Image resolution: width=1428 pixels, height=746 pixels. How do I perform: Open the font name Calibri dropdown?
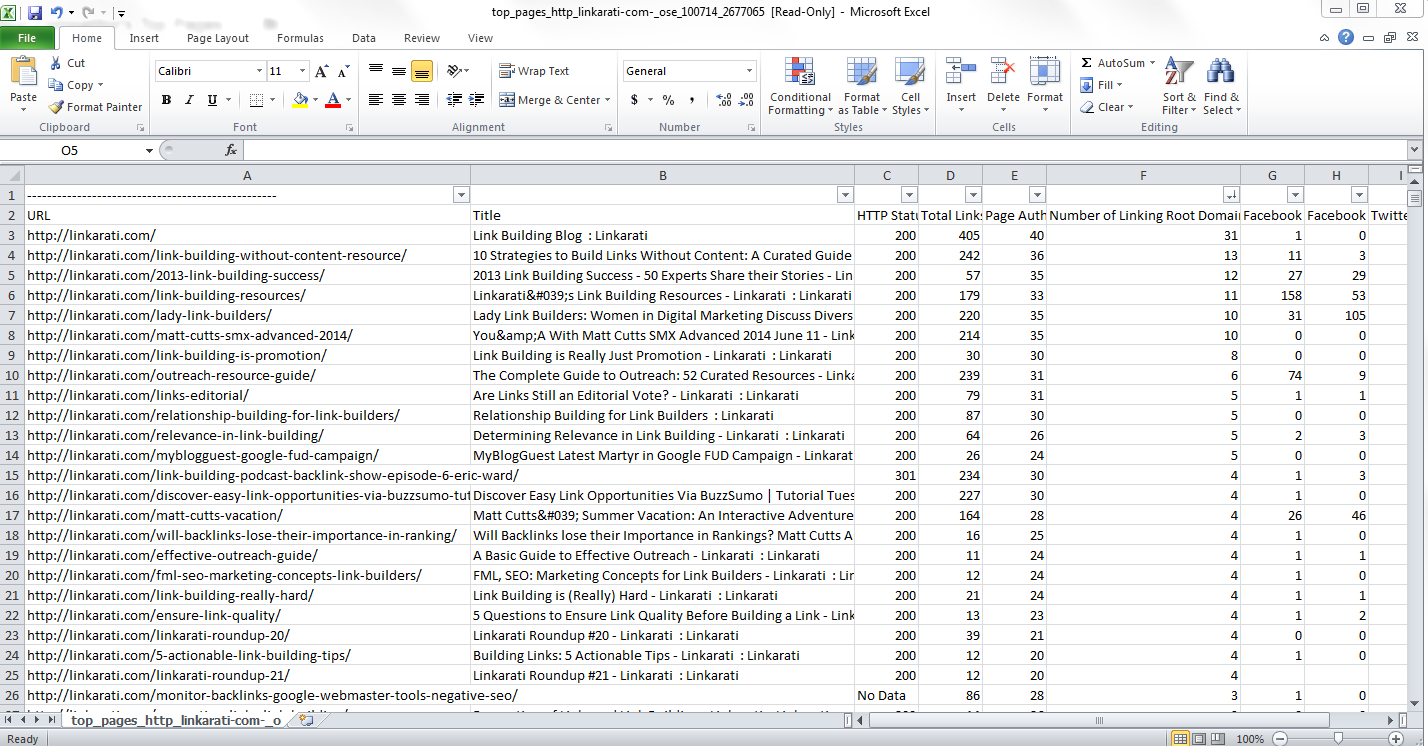pyautogui.click(x=260, y=71)
